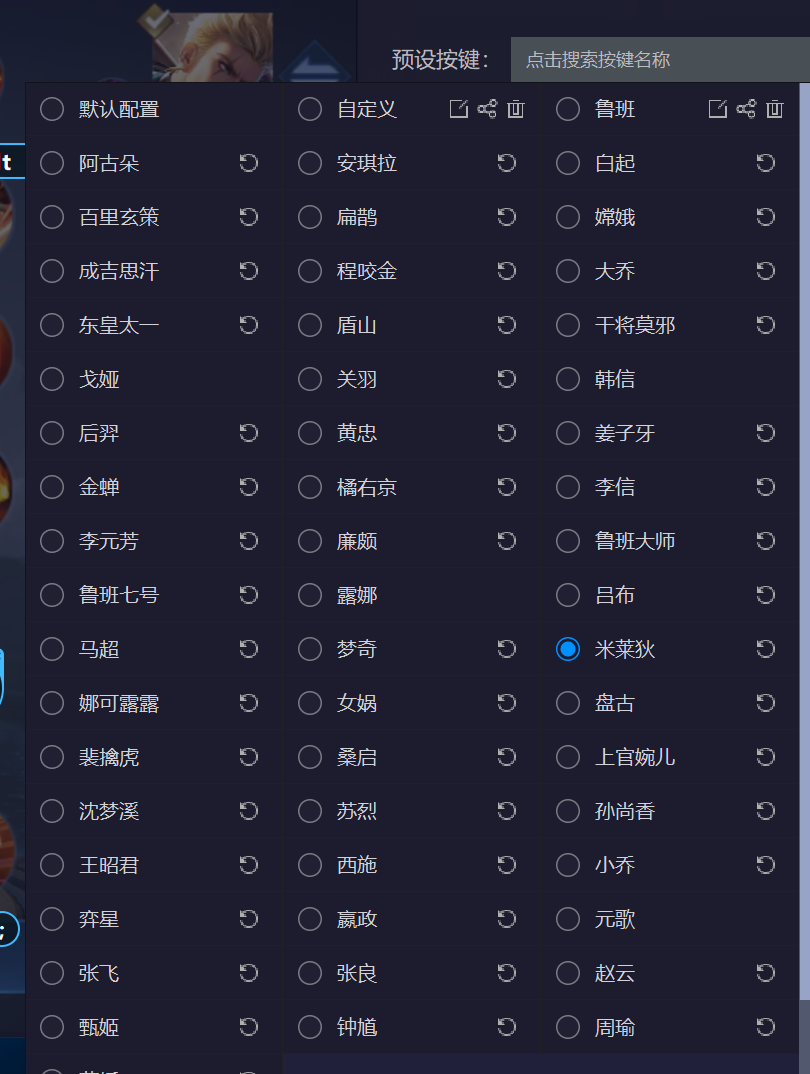Select the 默认配置 radio button
Image resolution: width=810 pixels, height=1074 pixels.
pyautogui.click(x=52, y=109)
